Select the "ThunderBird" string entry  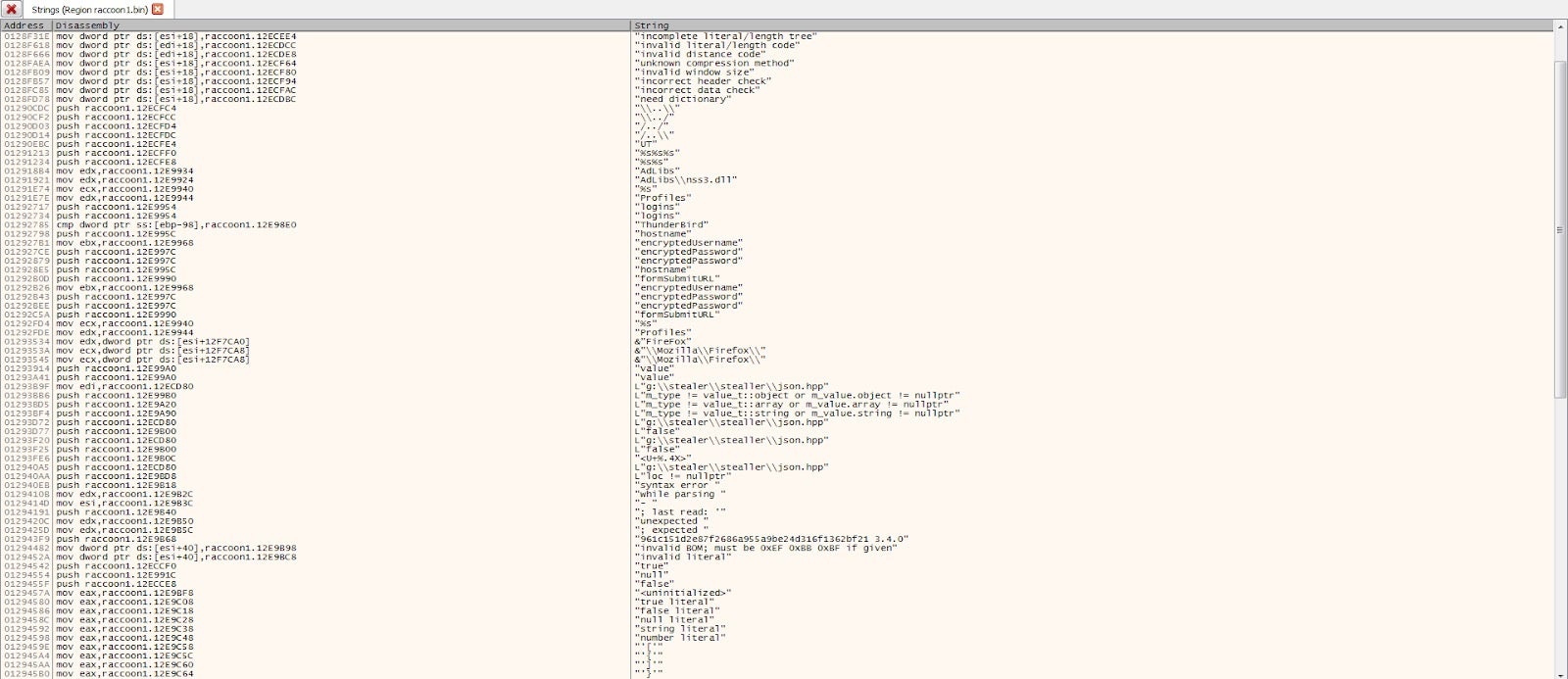coord(671,225)
